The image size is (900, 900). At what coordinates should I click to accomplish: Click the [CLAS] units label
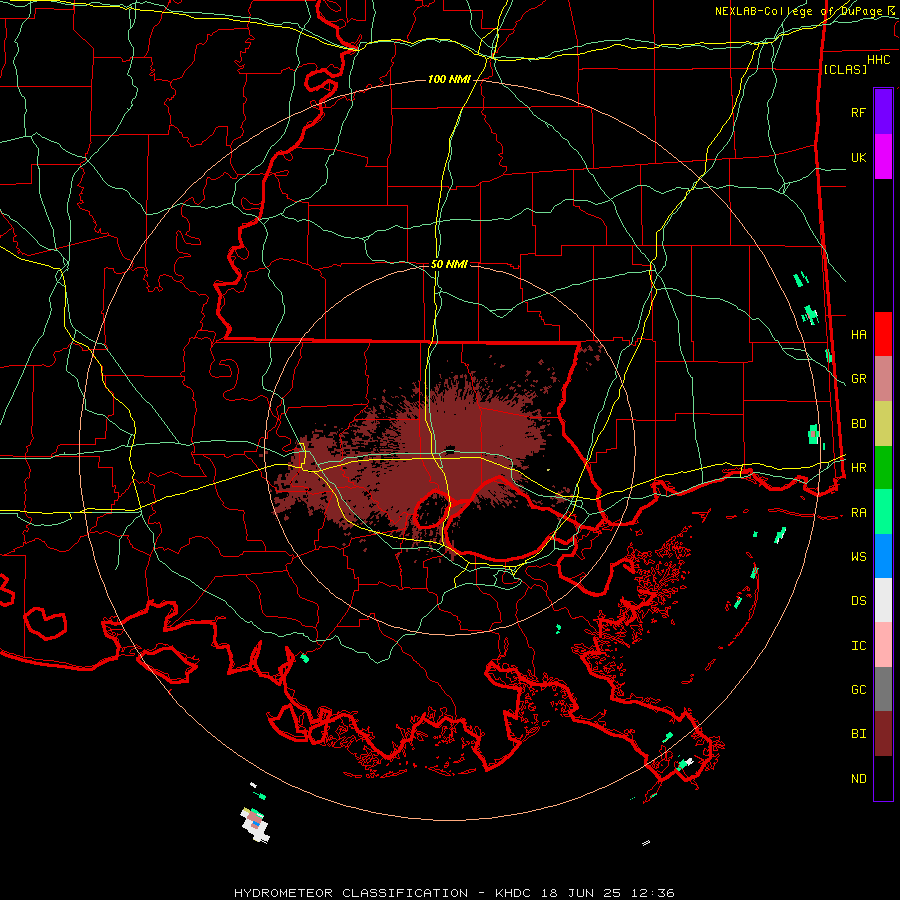tap(845, 69)
